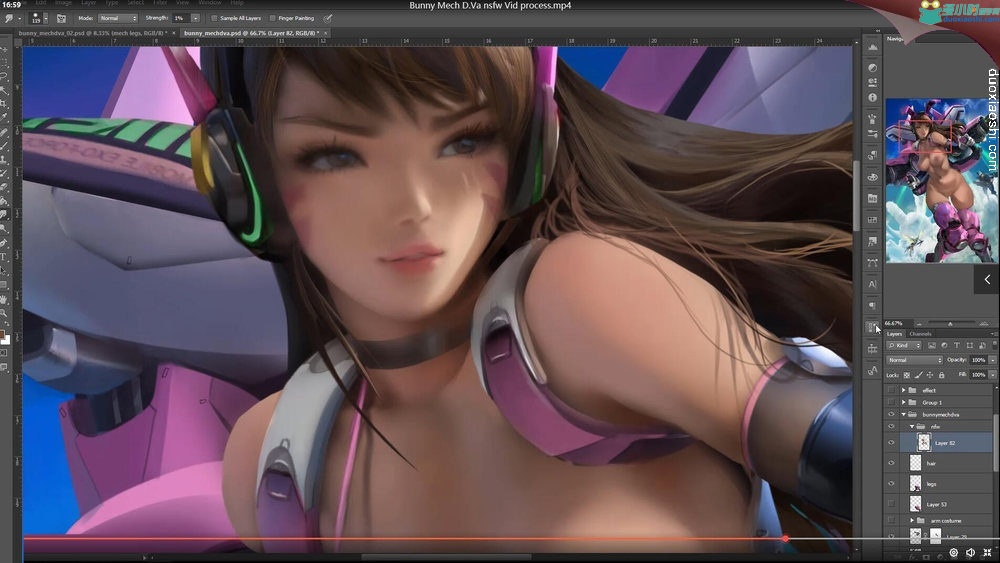Open the Paths panel icon
Viewport: 1000px width, 563px height.
tap(872, 263)
